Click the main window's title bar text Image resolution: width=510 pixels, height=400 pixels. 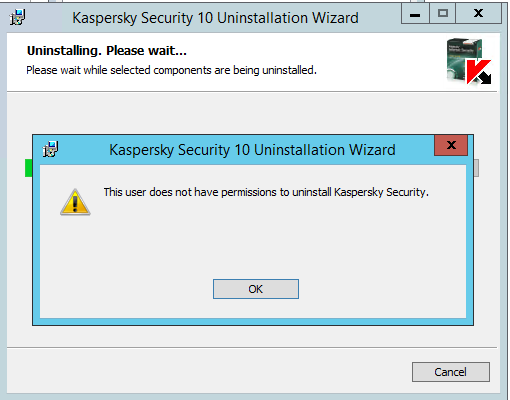pos(215,18)
